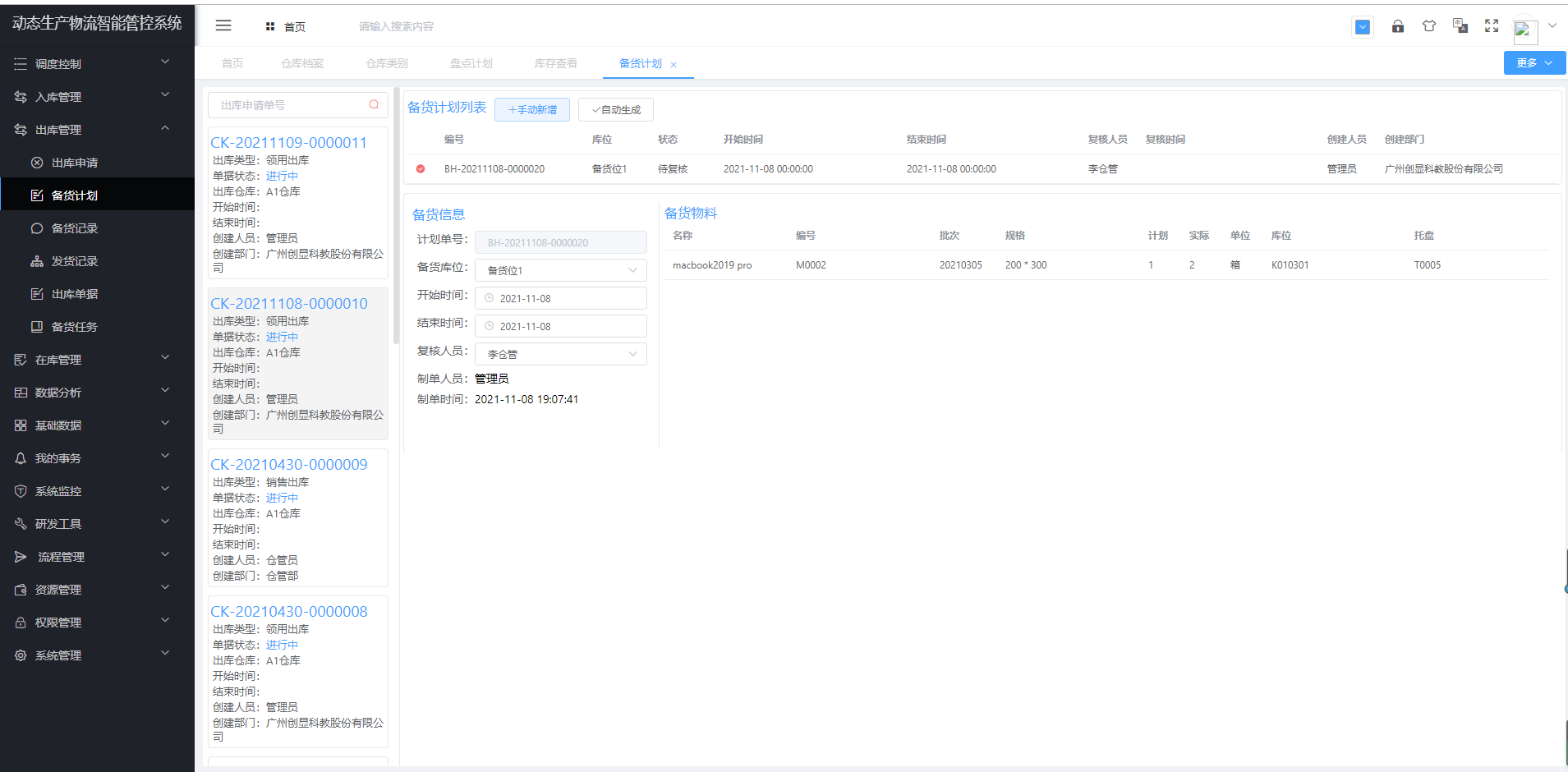The height and width of the screenshot is (772, 1568).
Task: Click the 研发工具 wrench icon
Action: tap(21, 524)
